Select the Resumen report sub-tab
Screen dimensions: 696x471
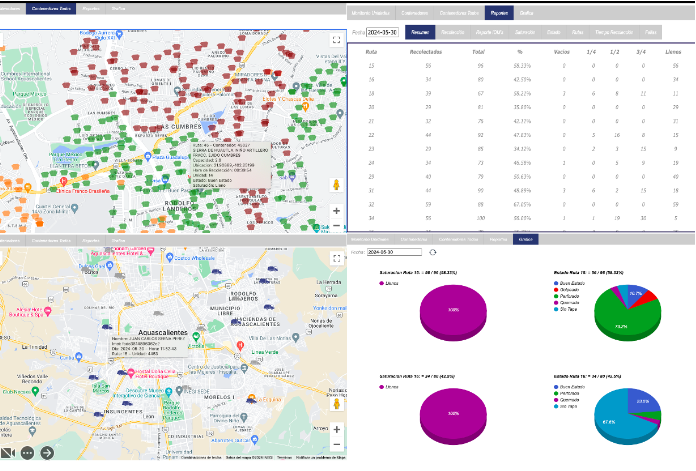(x=420, y=32)
